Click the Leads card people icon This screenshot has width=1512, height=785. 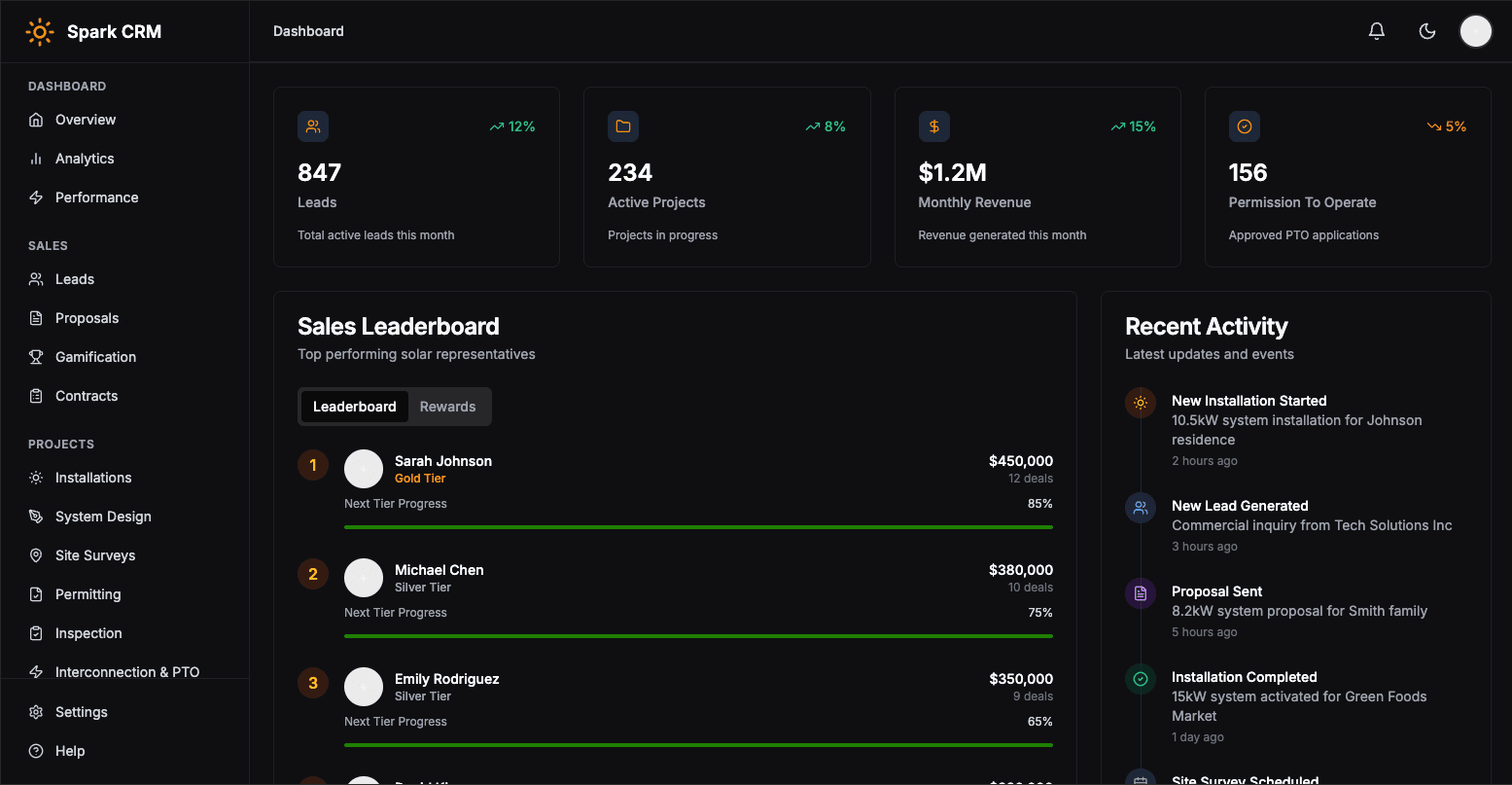click(313, 126)
